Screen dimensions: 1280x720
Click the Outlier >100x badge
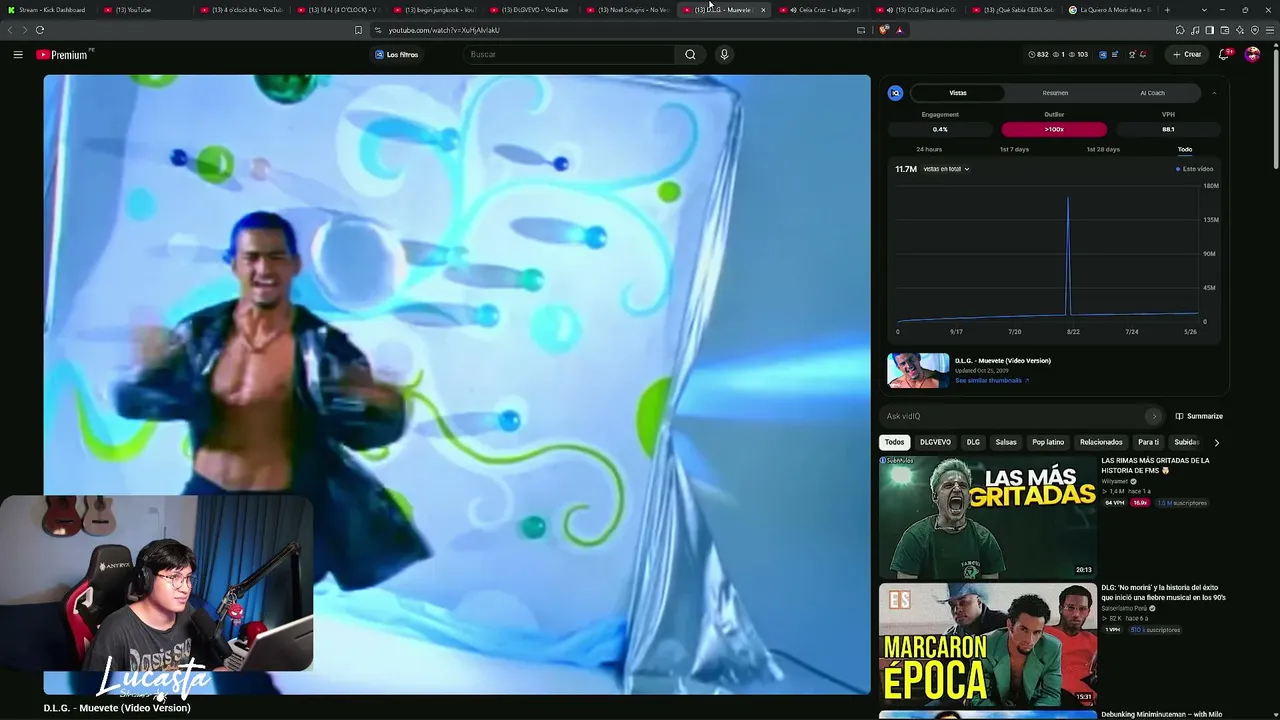1054,129
